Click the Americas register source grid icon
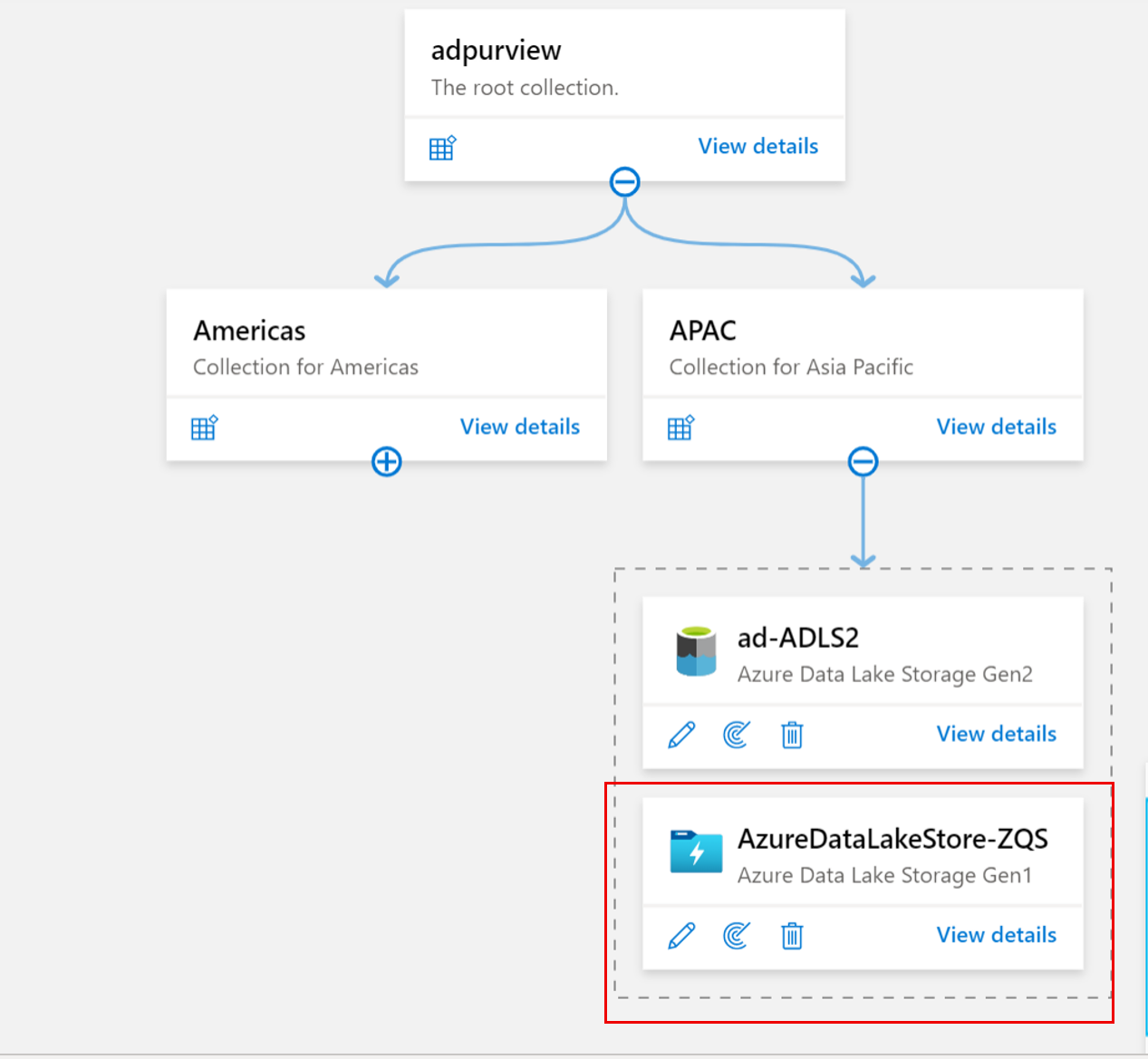Image resolution: width=1148 pixels, height=1059 pixels. (x=204, y=428)
